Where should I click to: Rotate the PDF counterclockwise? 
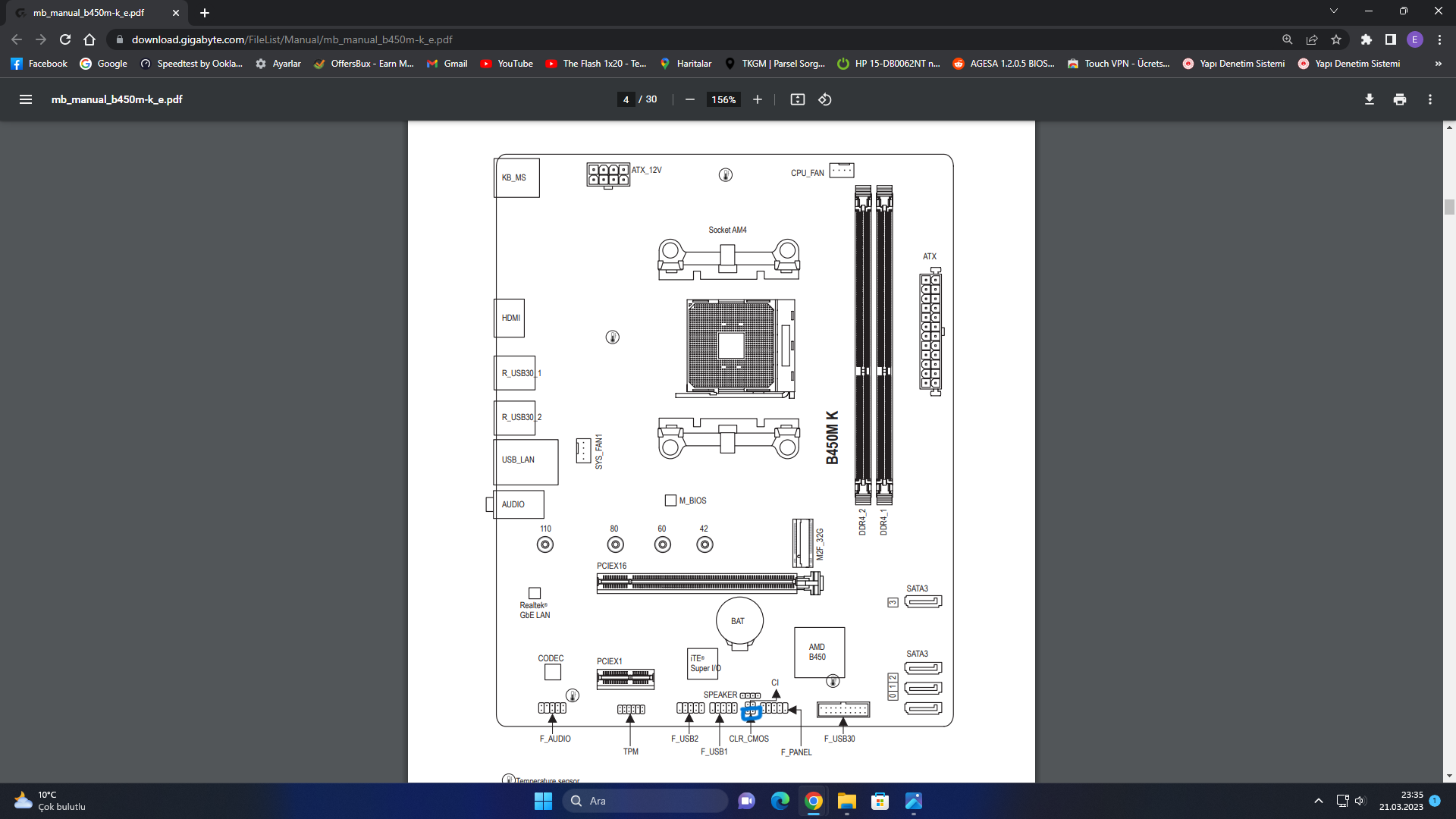tap(825, 99)
